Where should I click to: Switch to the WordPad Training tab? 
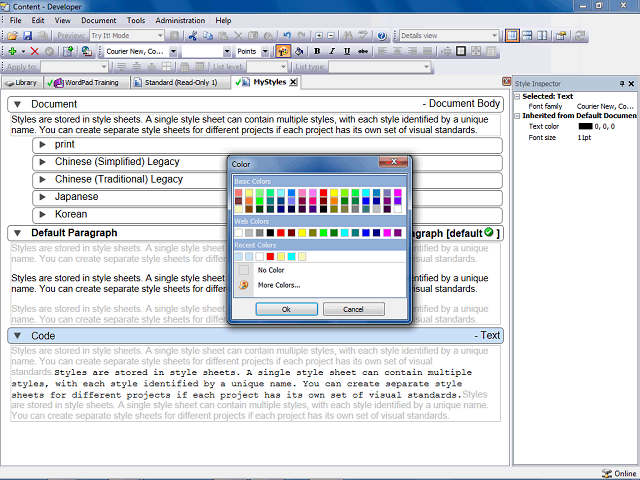pyautogui.click(x=87, y=83)
